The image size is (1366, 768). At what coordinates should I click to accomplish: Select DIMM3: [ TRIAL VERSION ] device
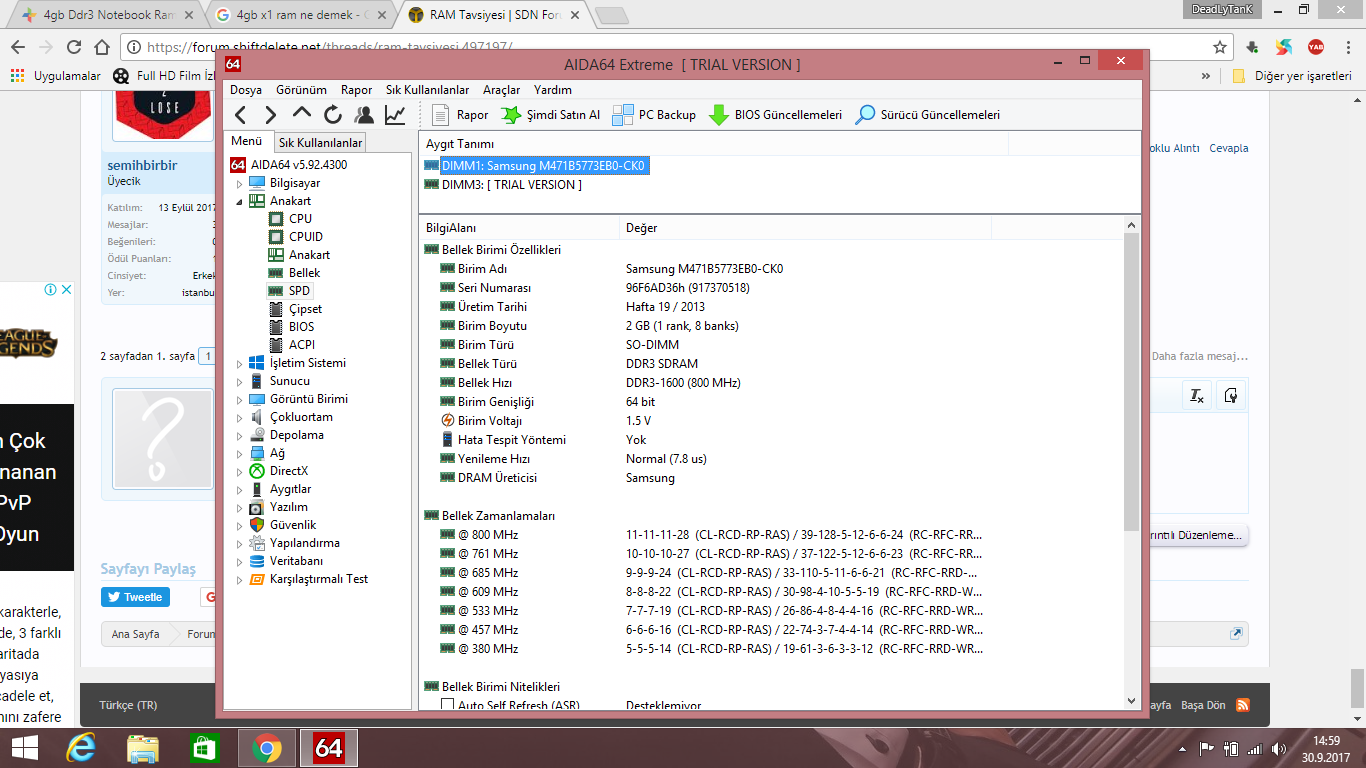coord(511,185)
